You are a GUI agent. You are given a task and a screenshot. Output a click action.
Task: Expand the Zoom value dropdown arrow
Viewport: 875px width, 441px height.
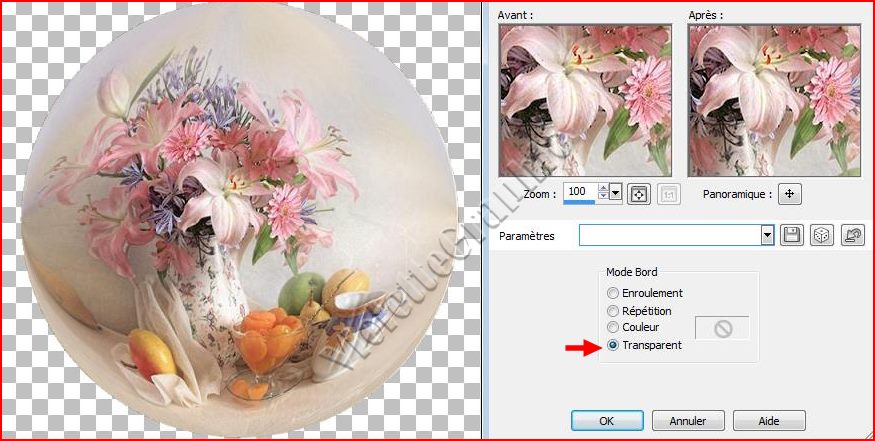(x=616, y=192)
